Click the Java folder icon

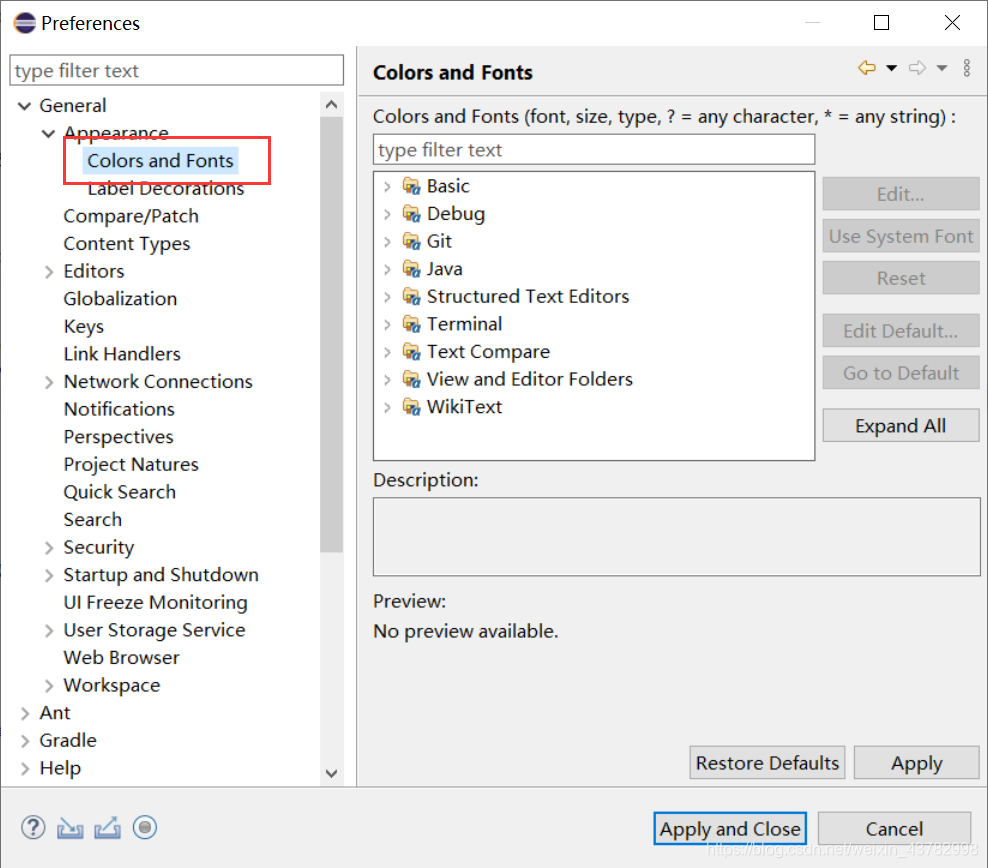(411, 269)
